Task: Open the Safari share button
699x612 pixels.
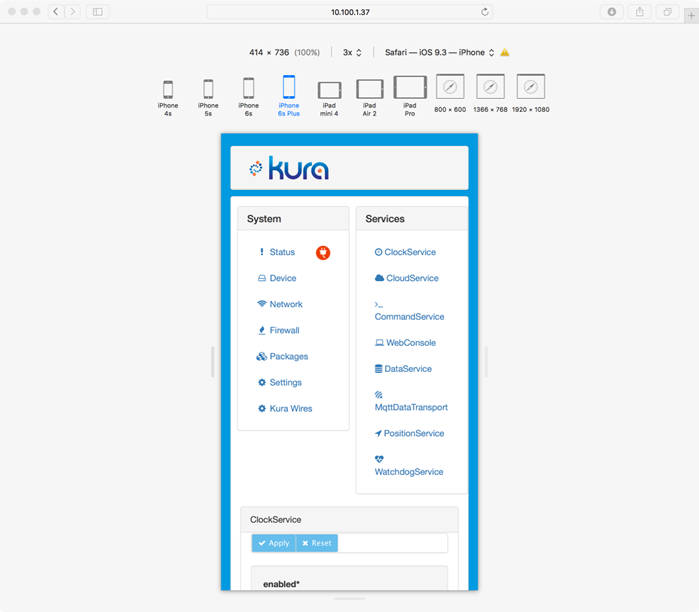Action: pos(640,12)
